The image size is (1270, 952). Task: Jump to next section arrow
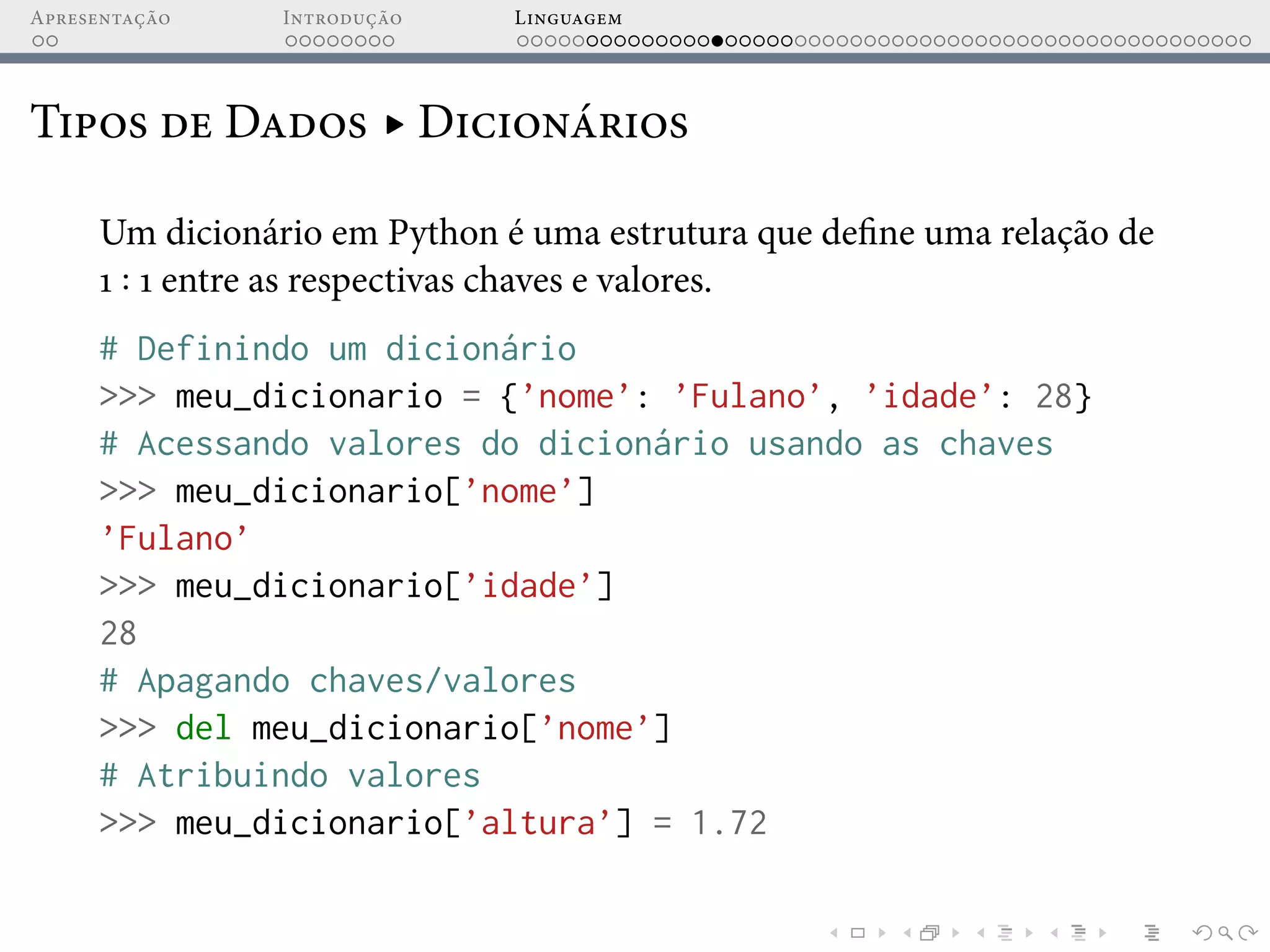pyautogui.click(x=1103, y=933)
